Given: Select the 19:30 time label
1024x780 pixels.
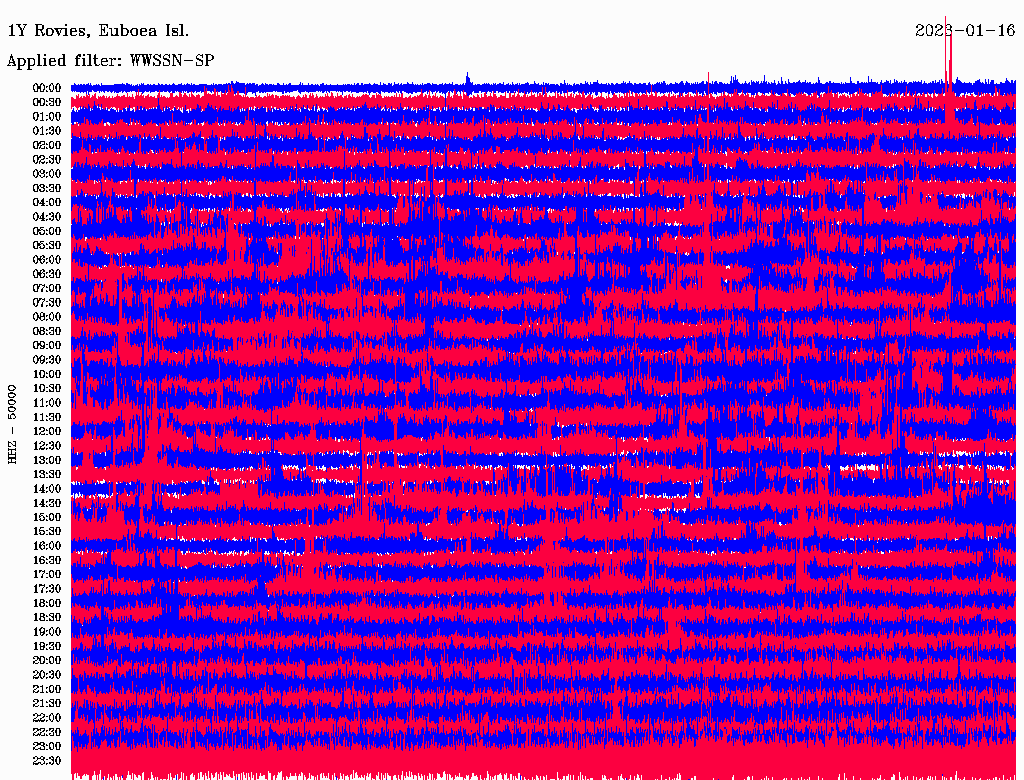Looking at the screenshot, I should [x=47, y=646].
